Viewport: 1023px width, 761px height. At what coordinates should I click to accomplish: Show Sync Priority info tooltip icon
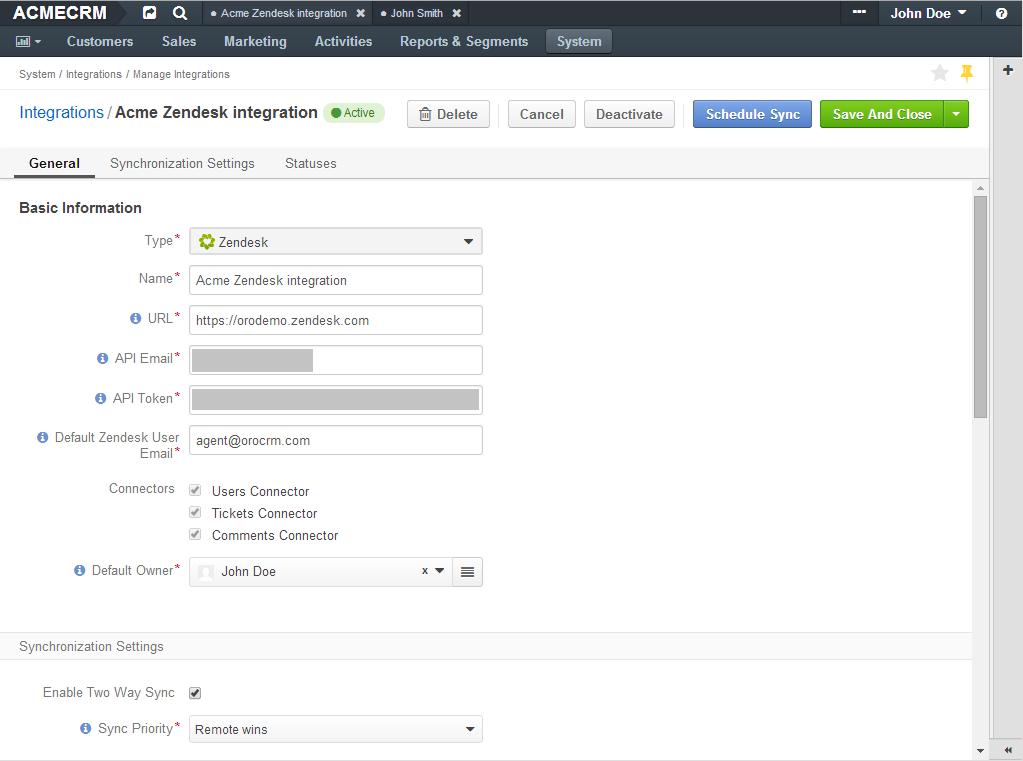pos(85,728)
